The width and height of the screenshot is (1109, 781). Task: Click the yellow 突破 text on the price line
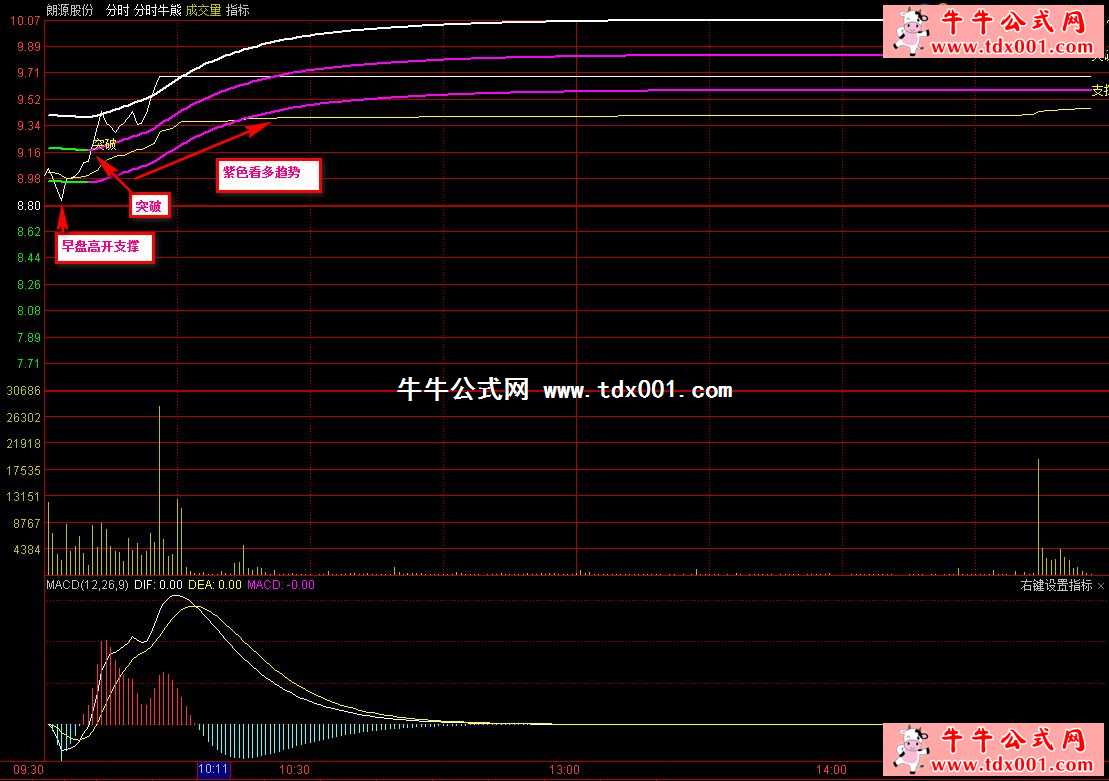(x=104, y=144)
